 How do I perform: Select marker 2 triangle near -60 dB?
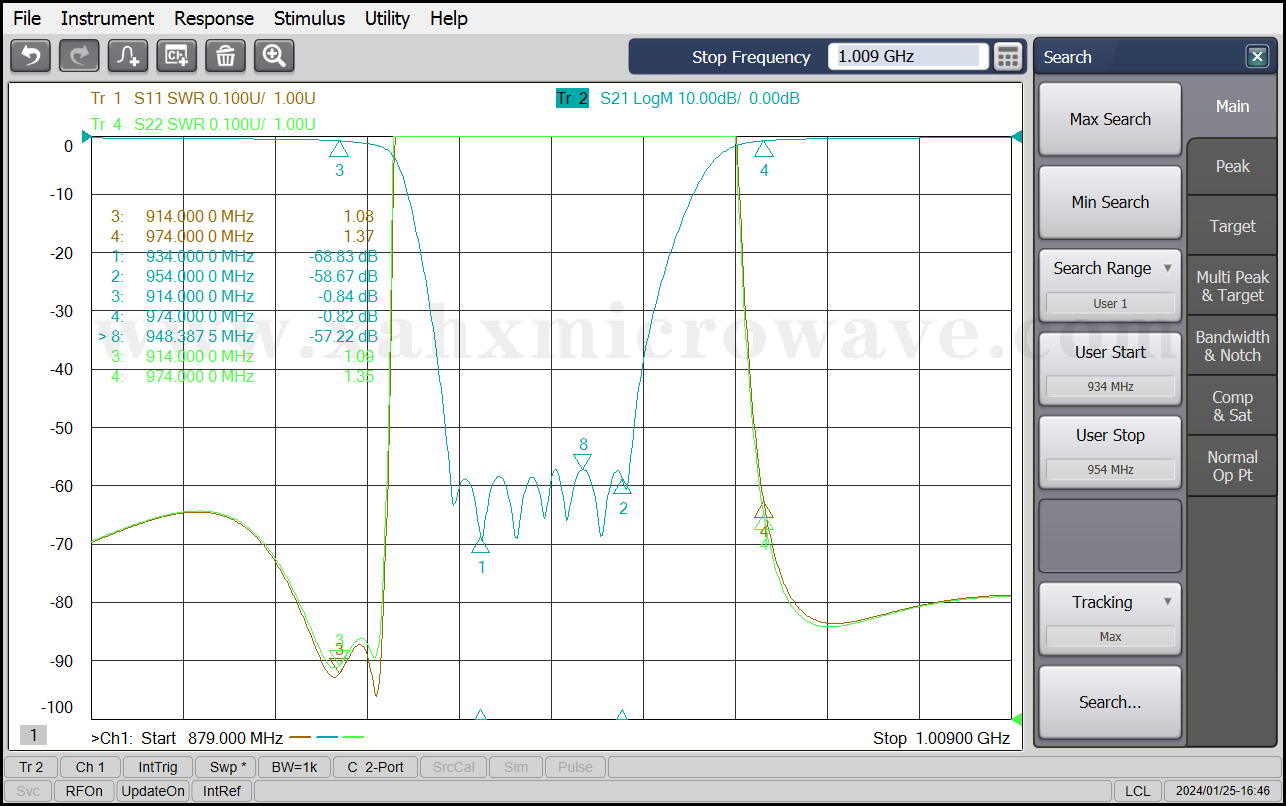(x=623, y=486)
